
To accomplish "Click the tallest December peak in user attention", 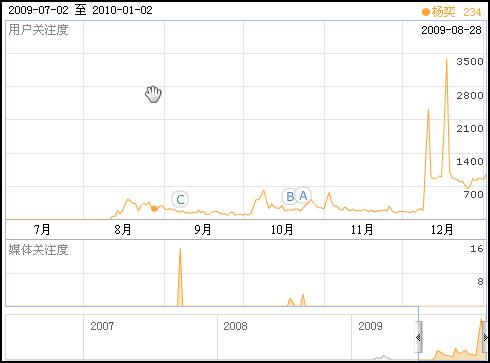I will 447,59.
